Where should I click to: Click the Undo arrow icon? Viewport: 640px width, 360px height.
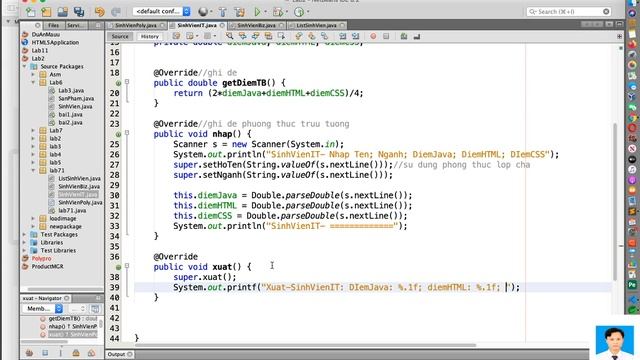(100, 12)
